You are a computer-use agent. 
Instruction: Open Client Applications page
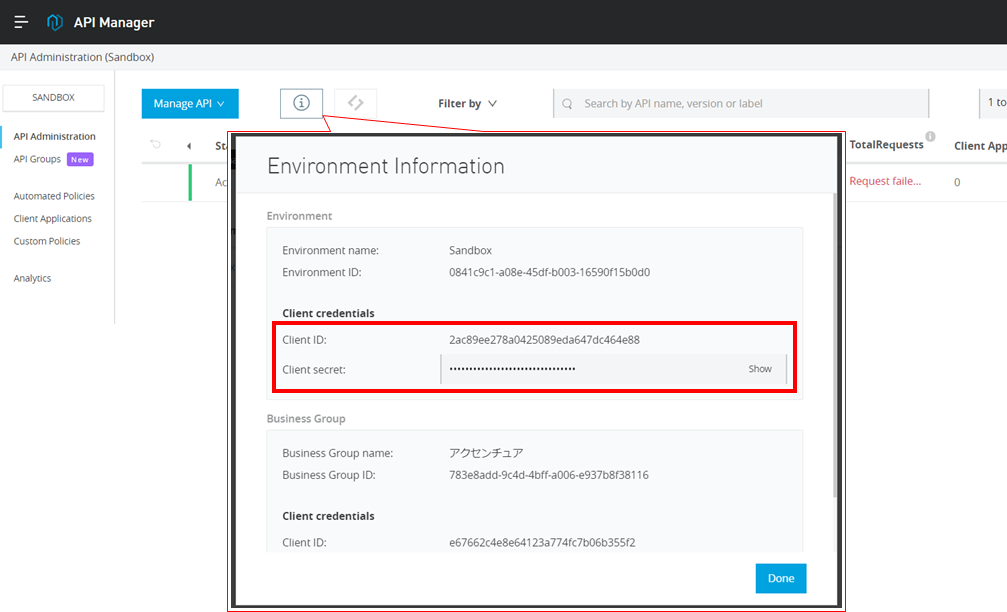pyautogui.click(x=53, y=219)
